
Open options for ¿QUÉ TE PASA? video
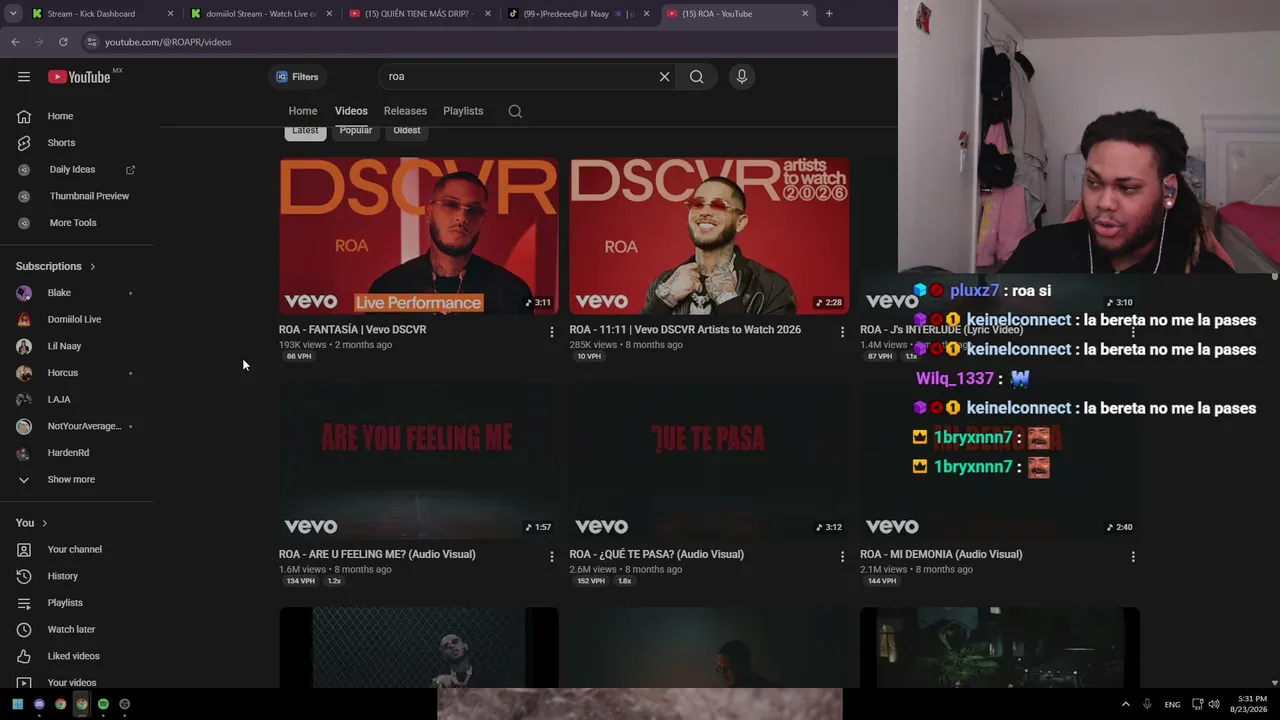click(x=842, y=557)
